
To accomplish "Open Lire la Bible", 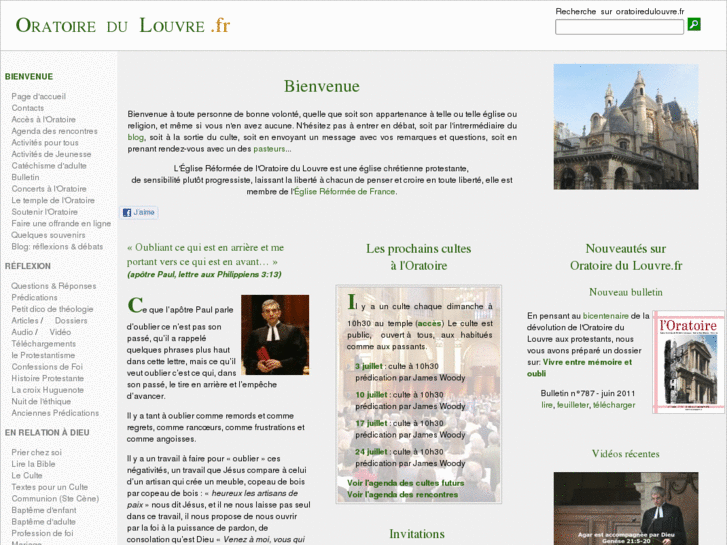I will [x=33, y=464].
